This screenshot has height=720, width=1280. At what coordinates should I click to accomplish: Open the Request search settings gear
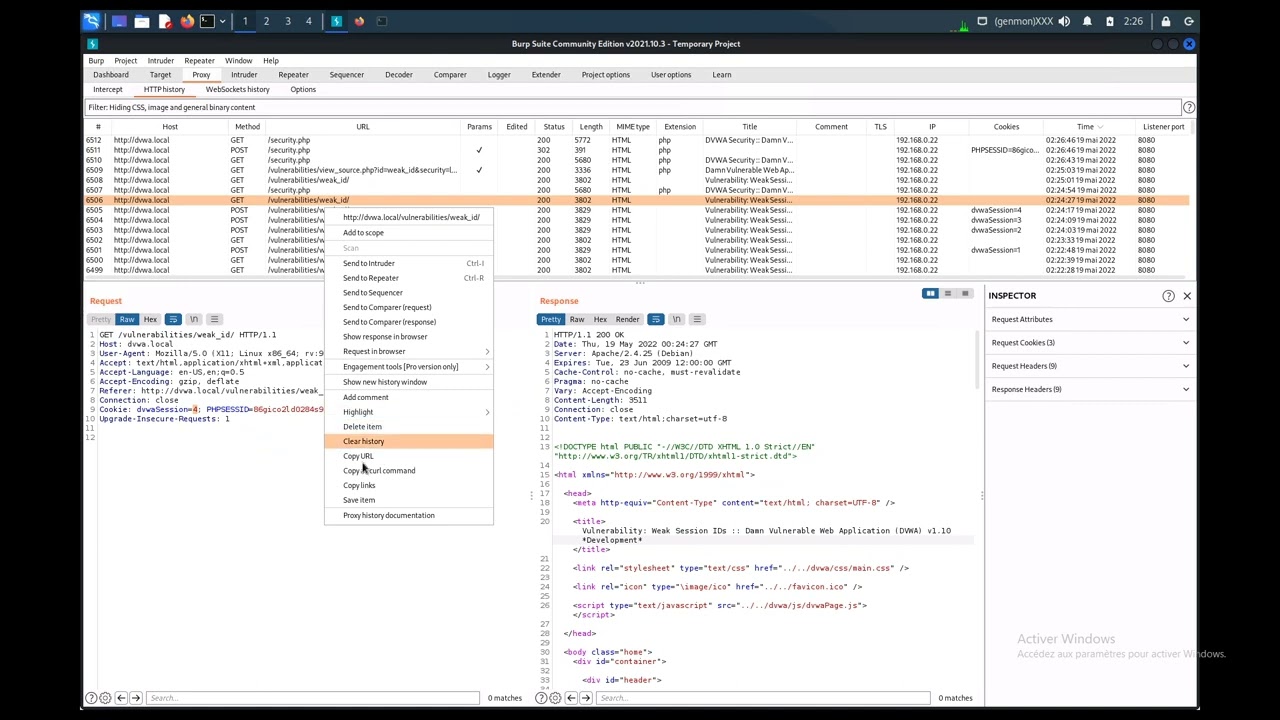105,698
